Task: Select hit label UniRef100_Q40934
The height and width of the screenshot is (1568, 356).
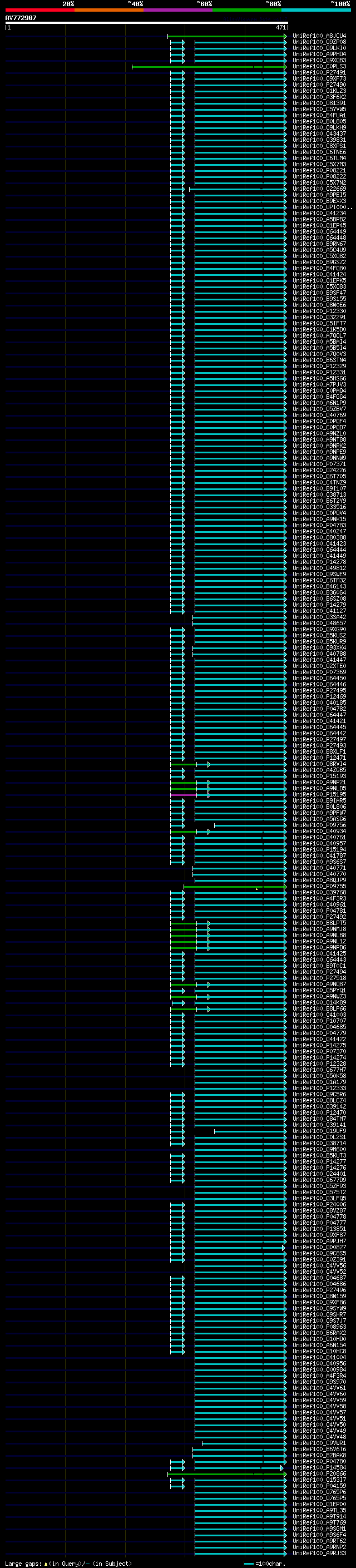Action: (319, 832)
